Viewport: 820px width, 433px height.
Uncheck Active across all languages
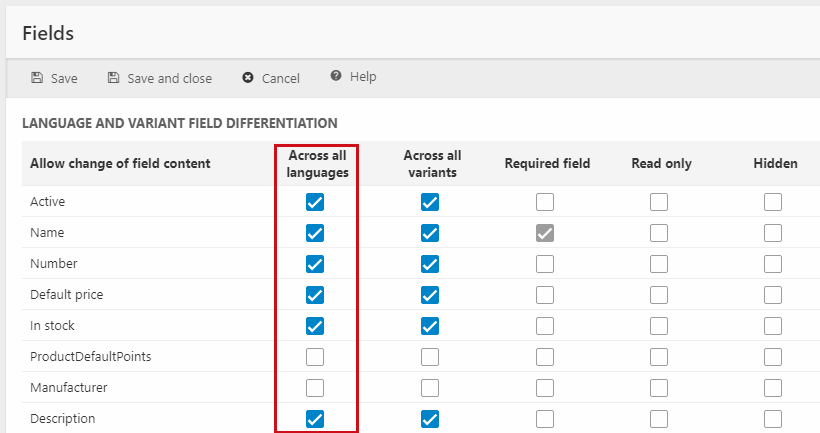pos(315,202)
